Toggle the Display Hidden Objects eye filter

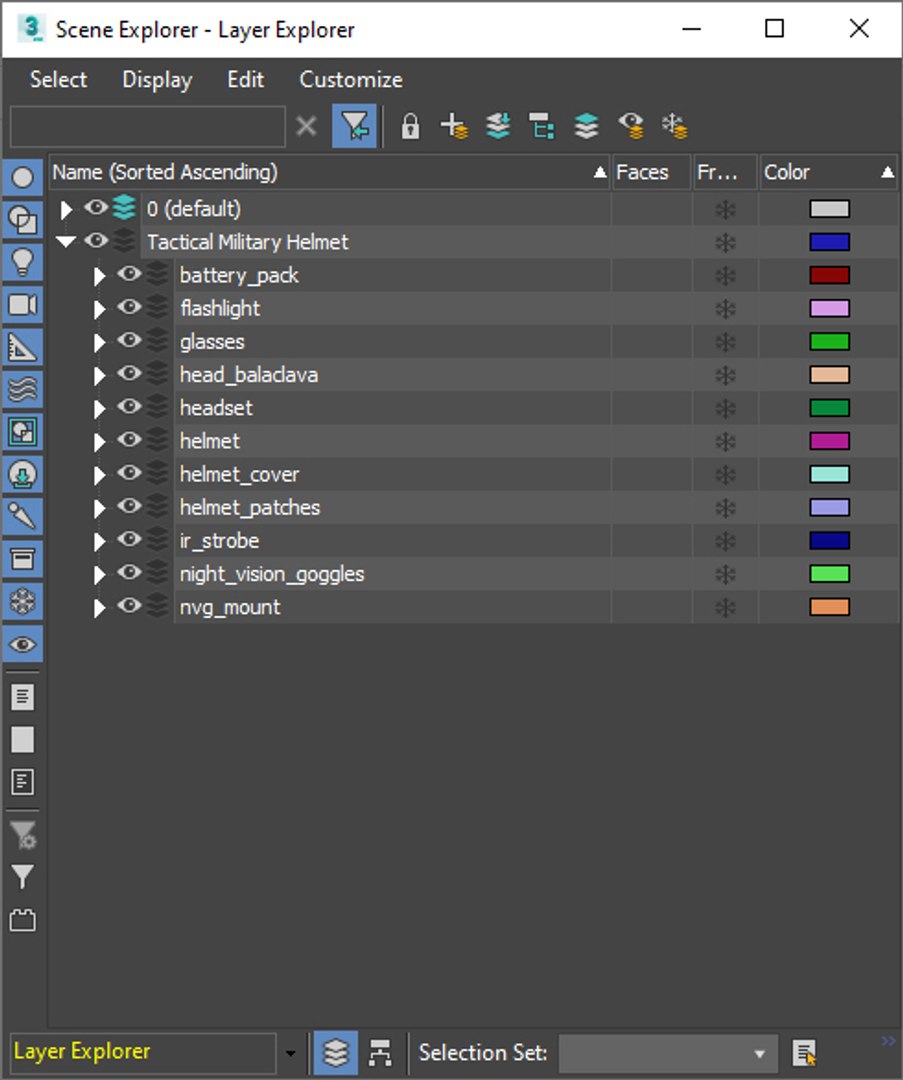click(23, 644)
